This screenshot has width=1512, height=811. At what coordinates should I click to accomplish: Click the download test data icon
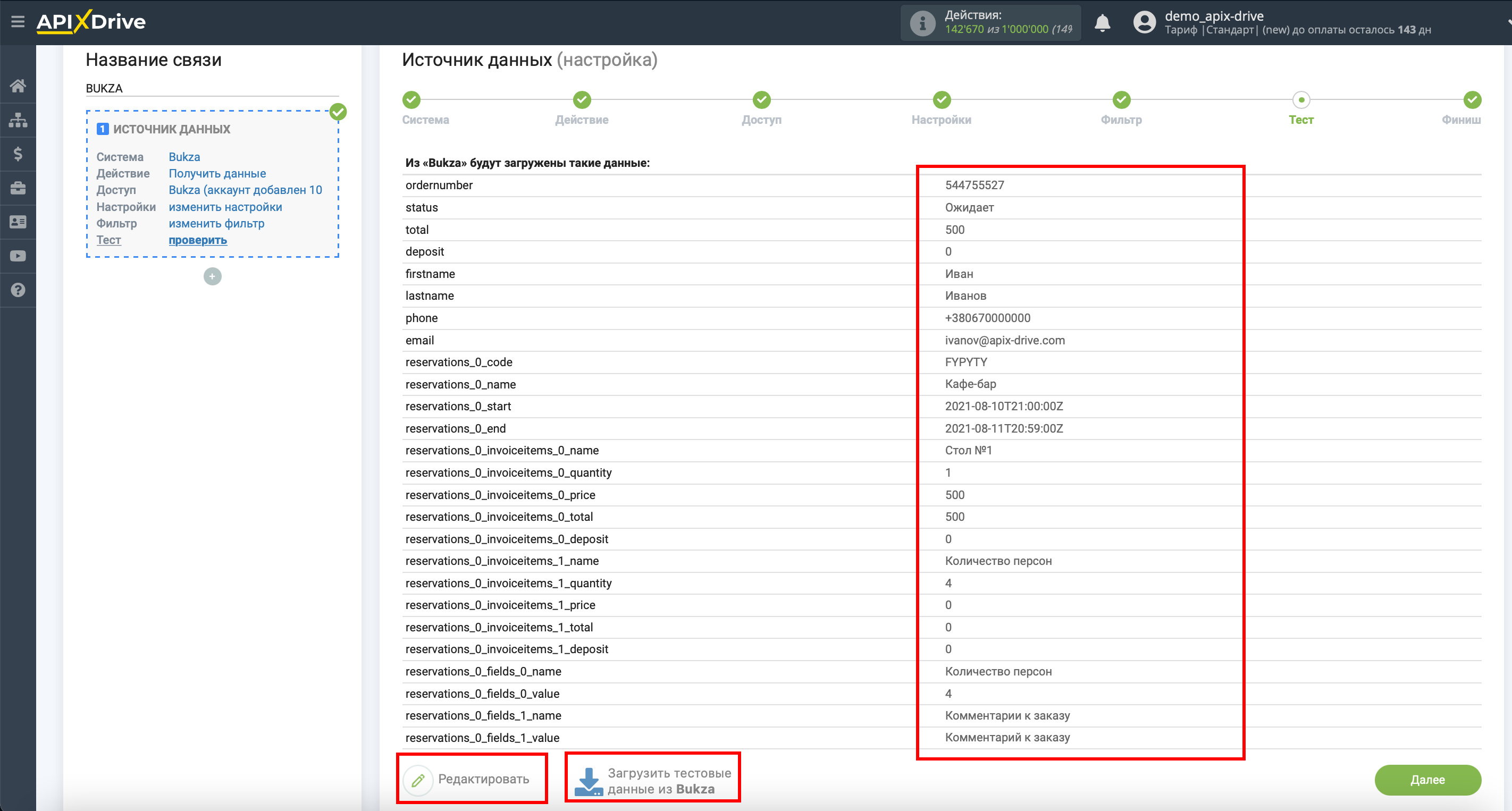tap(588, 781)
